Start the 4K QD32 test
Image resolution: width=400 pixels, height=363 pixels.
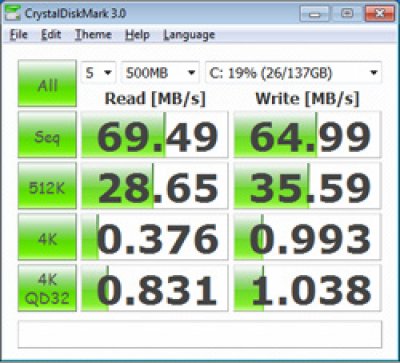click(47, 288)
